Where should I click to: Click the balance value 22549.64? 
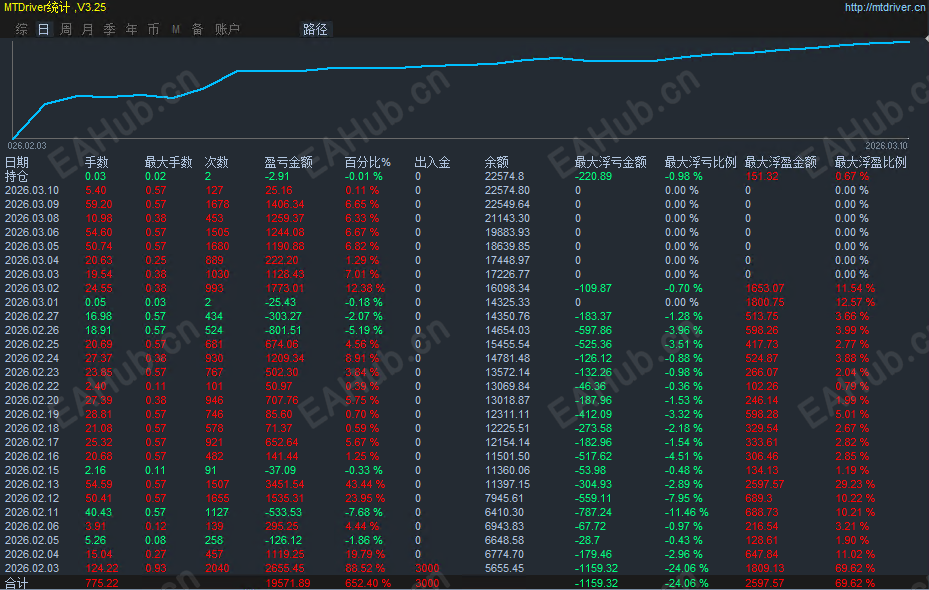coord(507,204)
